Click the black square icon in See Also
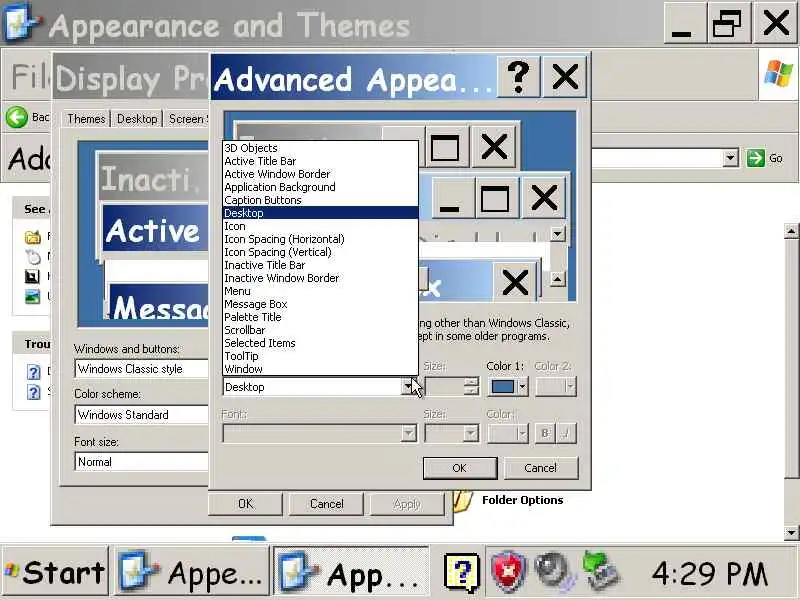 pos(32,277)
